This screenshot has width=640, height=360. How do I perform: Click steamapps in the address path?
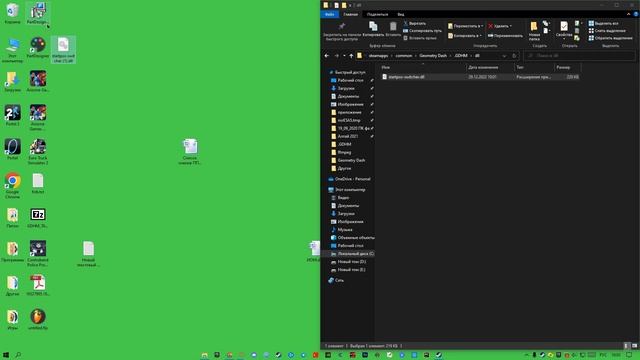[x=378, y=56]
